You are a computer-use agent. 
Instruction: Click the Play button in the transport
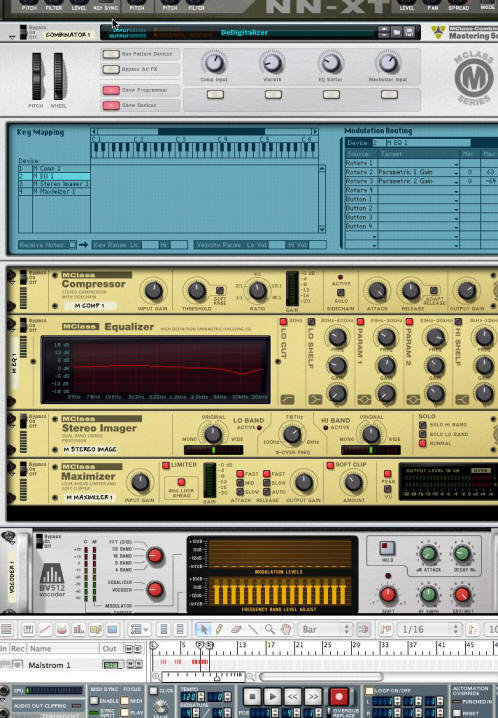(272, 696)
